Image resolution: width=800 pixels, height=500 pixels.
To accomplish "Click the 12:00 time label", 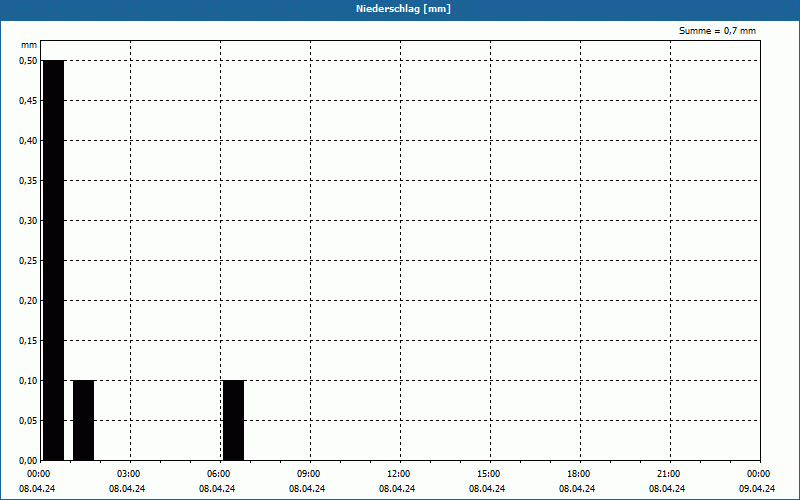I will (x=398, y=474).
